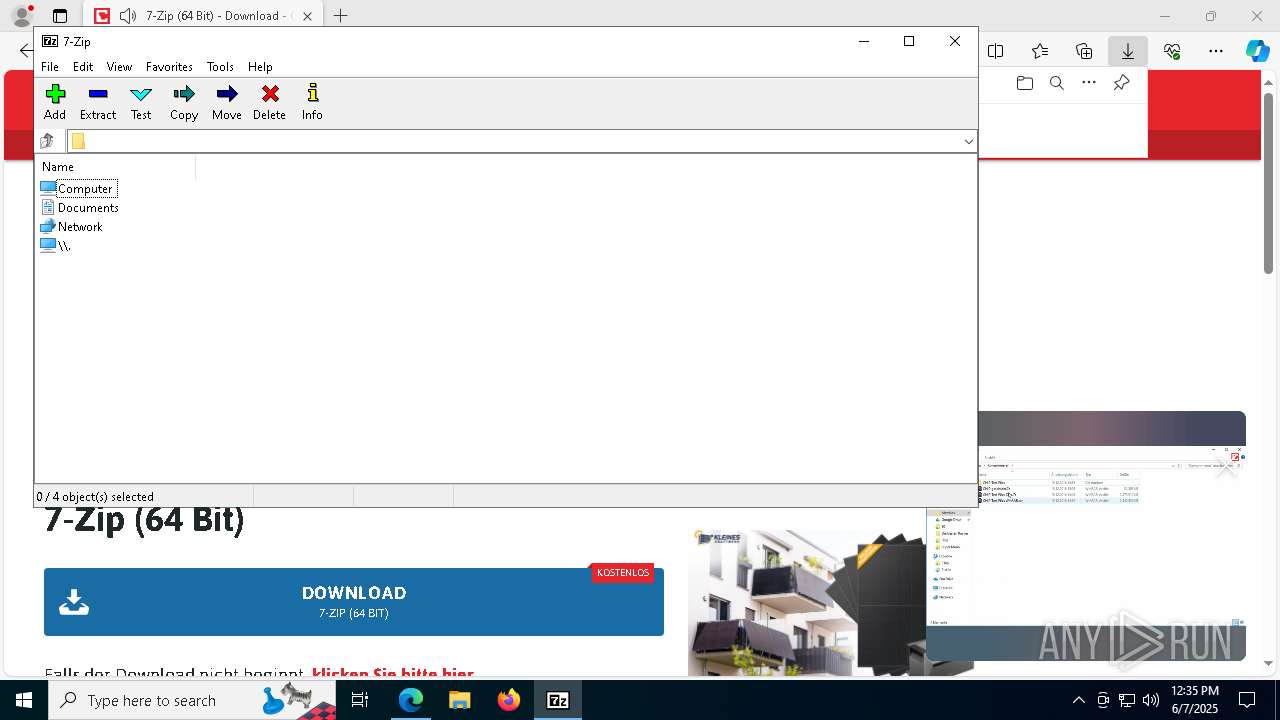The width and height of the screenshot is (1280, 720).
Task: Open the Help menu
Action: tap(260, 67)
